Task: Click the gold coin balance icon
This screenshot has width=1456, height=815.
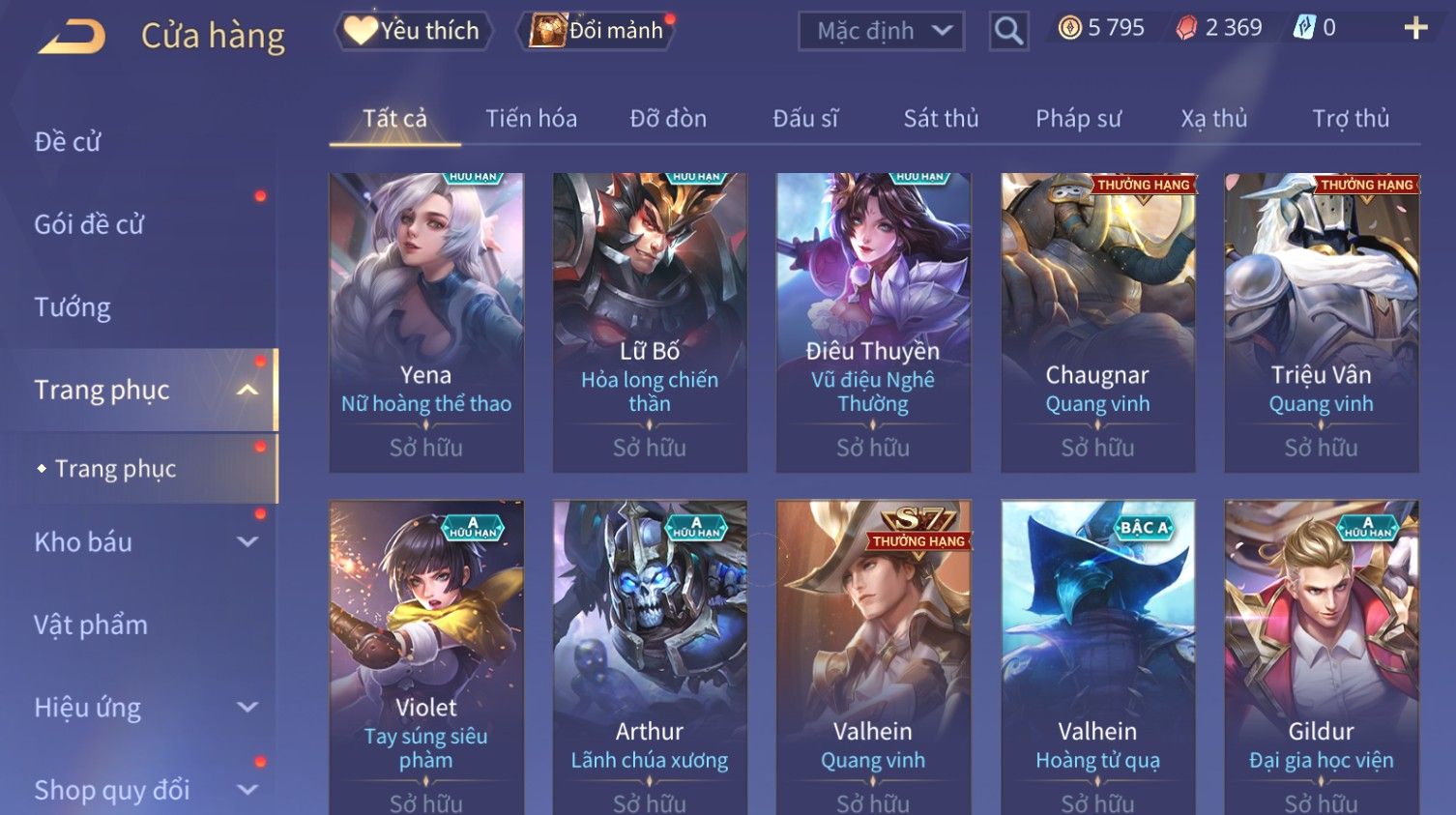Action: click(1069, 28)
